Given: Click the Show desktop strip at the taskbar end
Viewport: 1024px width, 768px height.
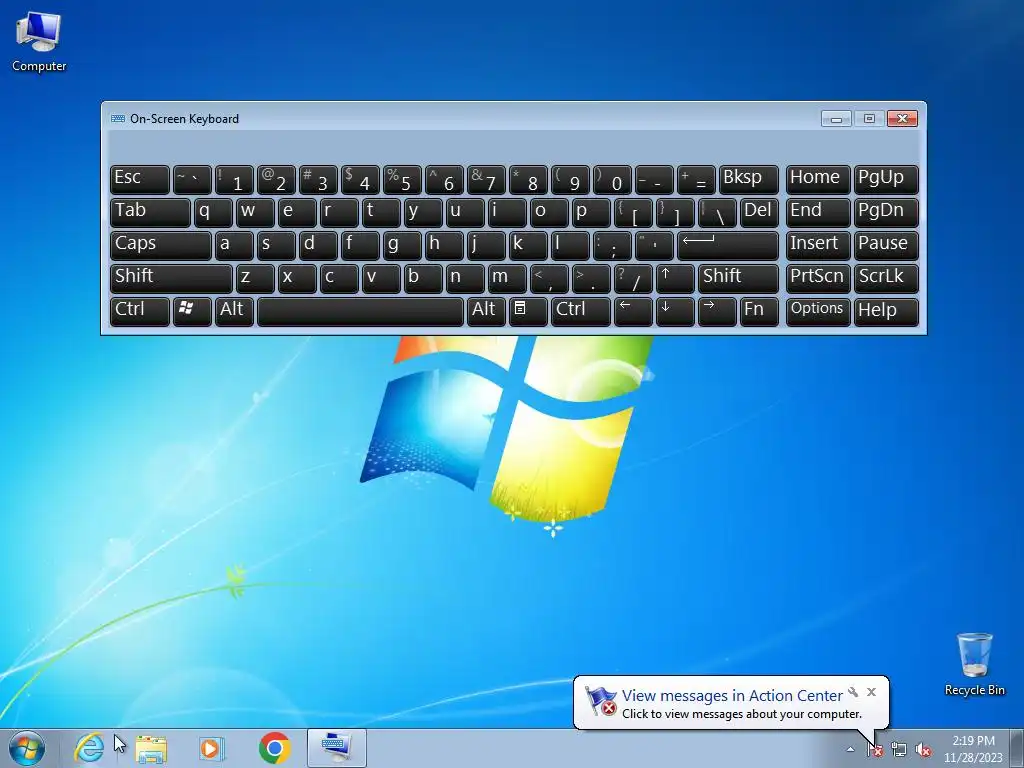Looking at the screenshot, I should coord(1017,748).
